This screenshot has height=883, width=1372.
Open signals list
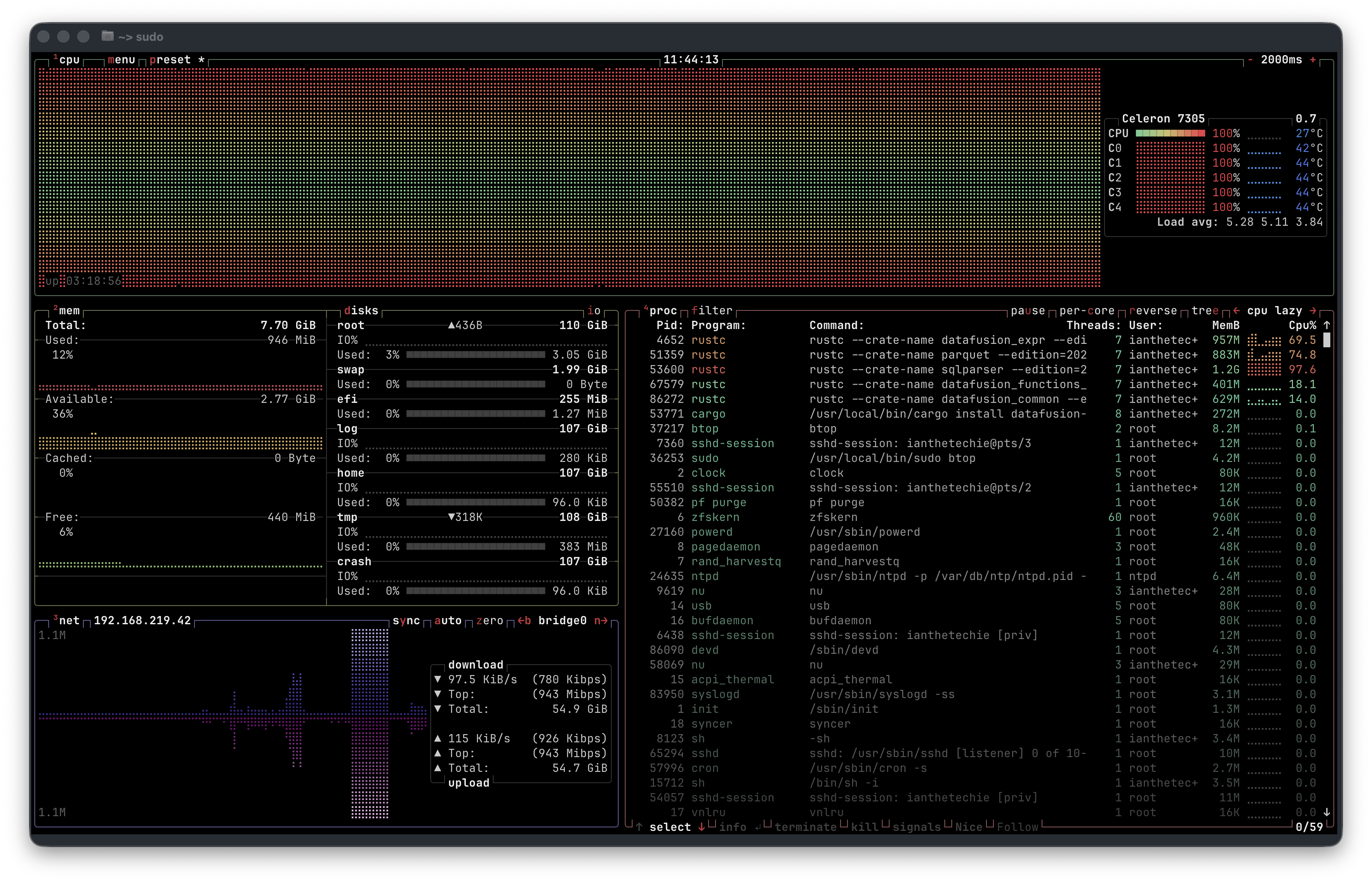(x=917, y=827)
